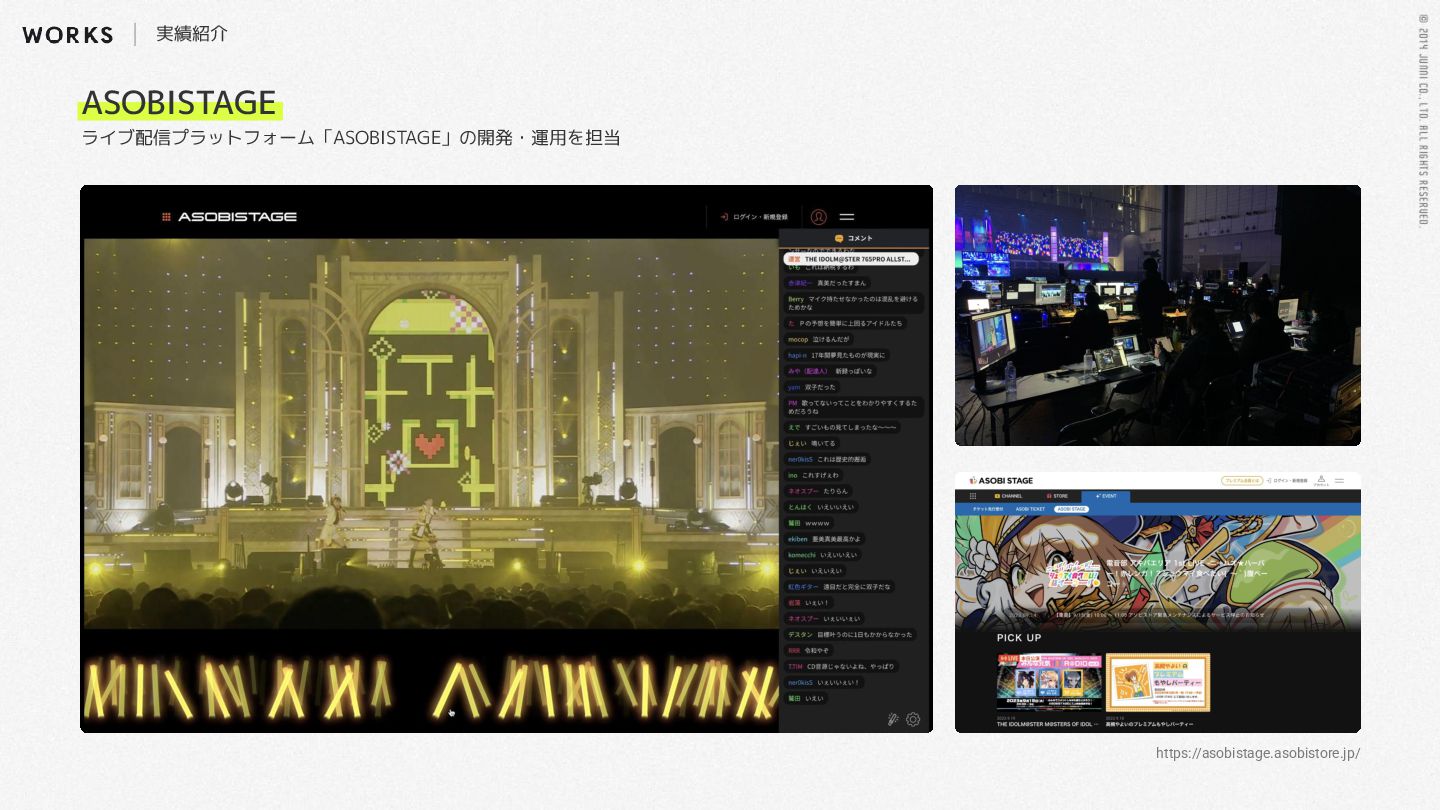
Task: Select 紅色ギター's comment in the chat
Action: pyautogui.click(x=839, y=587)
